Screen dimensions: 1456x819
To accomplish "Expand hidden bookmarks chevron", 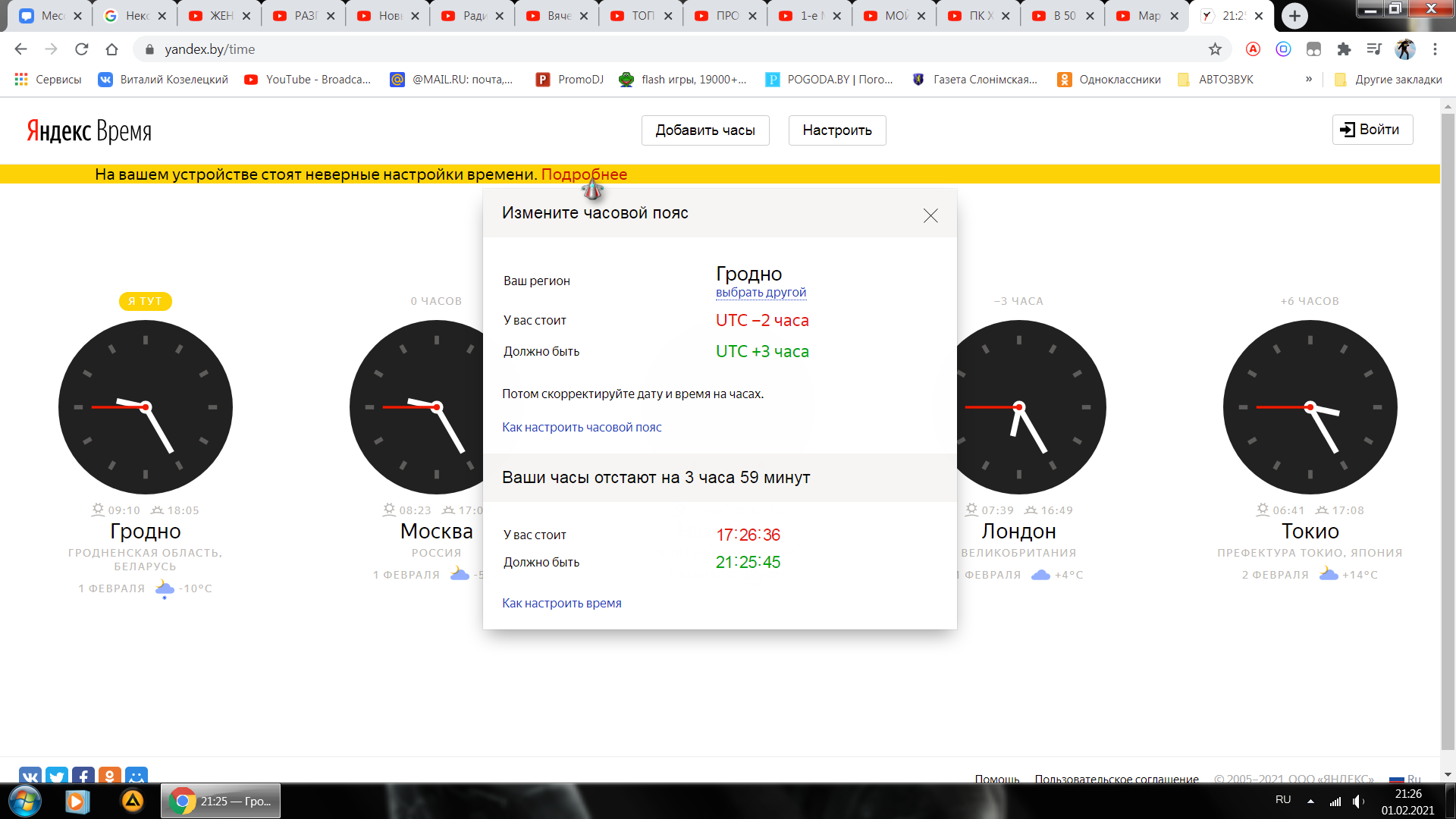I will [x=1309, y=79].
